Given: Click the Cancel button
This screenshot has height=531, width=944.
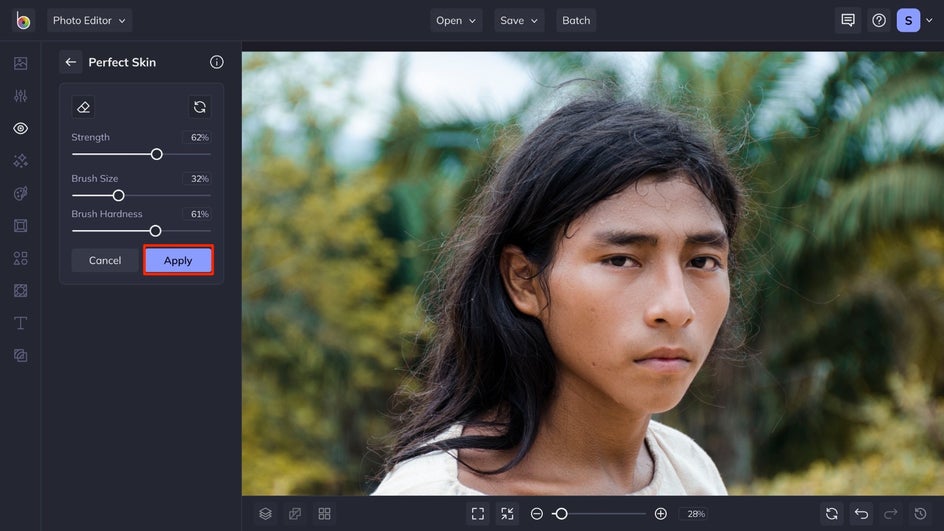Looking at the screenshot, I should (x=105, y=260).
